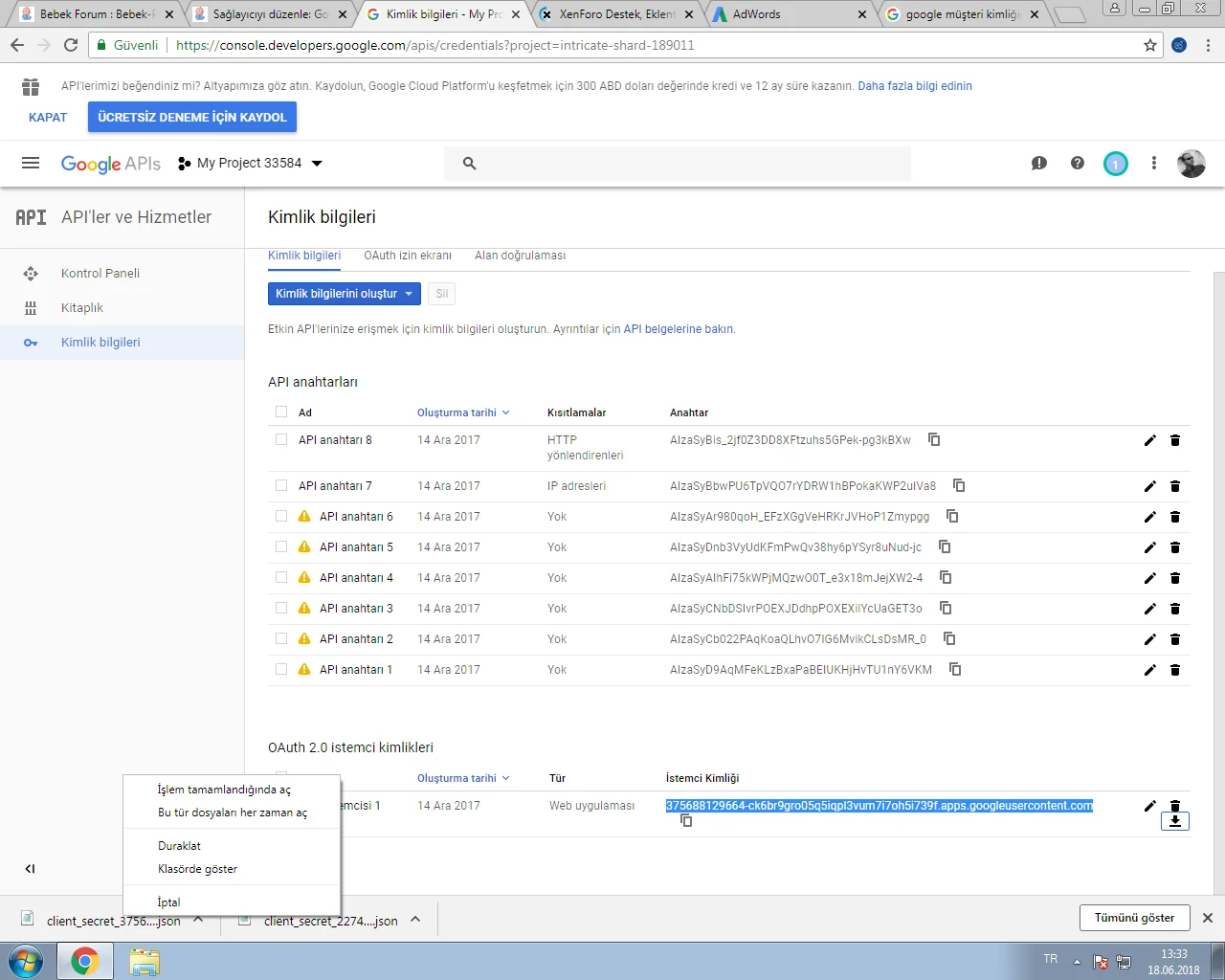Open the Google APIs navigation hamburger menu
Image resolution: width=1225 pixels, height=980 pixels.
tap(30, 163)
